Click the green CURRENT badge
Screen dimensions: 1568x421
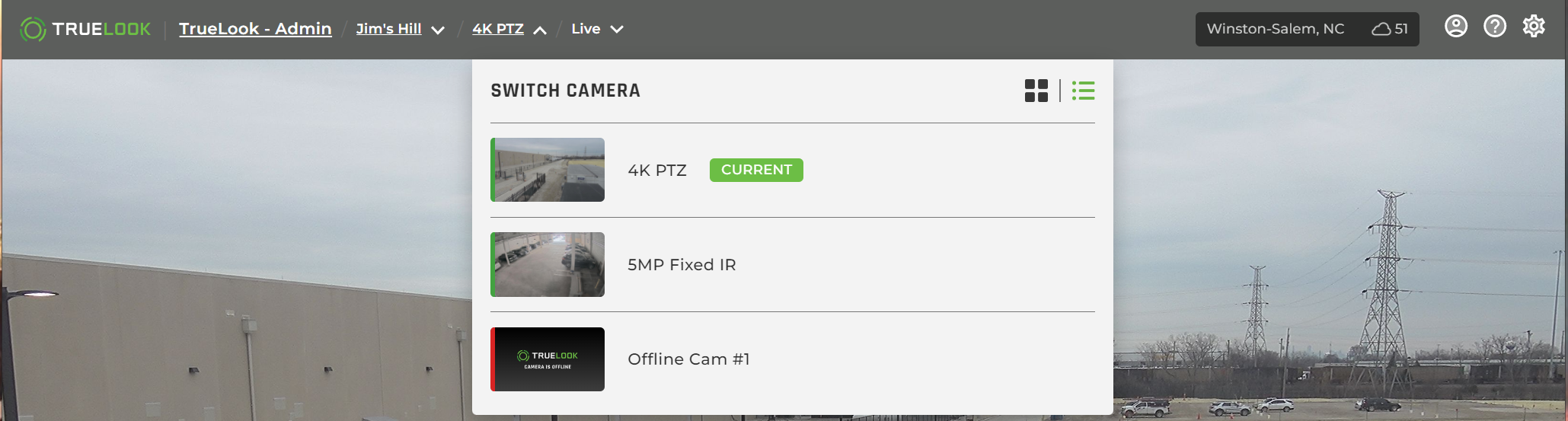pos(756,170)
